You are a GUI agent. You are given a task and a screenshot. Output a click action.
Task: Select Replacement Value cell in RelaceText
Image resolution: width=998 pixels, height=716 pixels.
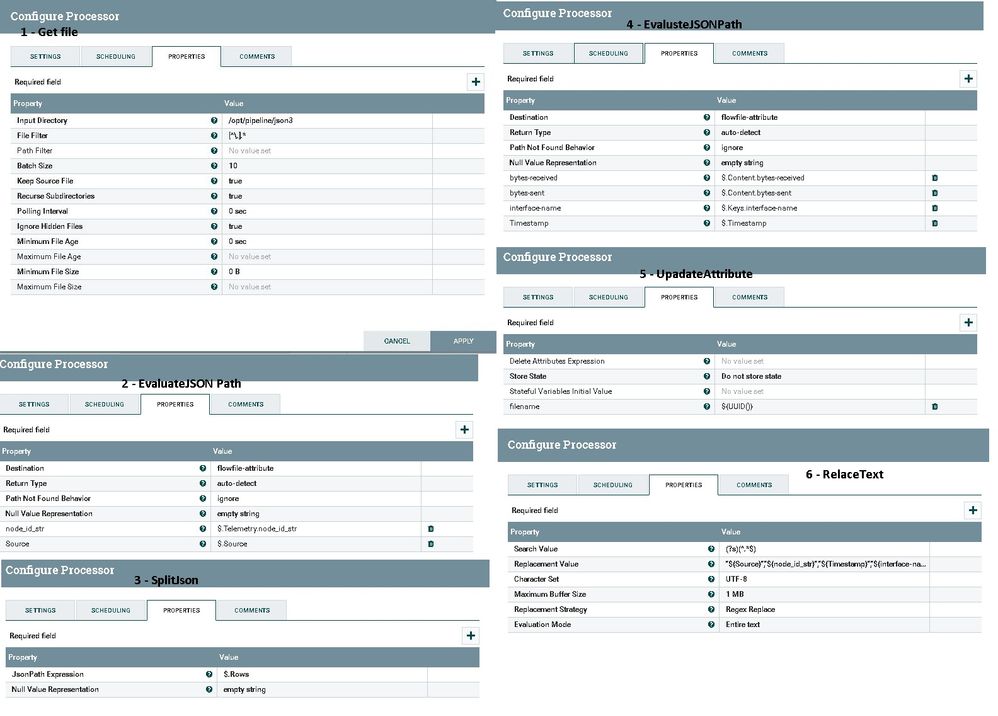pos(824,564)
